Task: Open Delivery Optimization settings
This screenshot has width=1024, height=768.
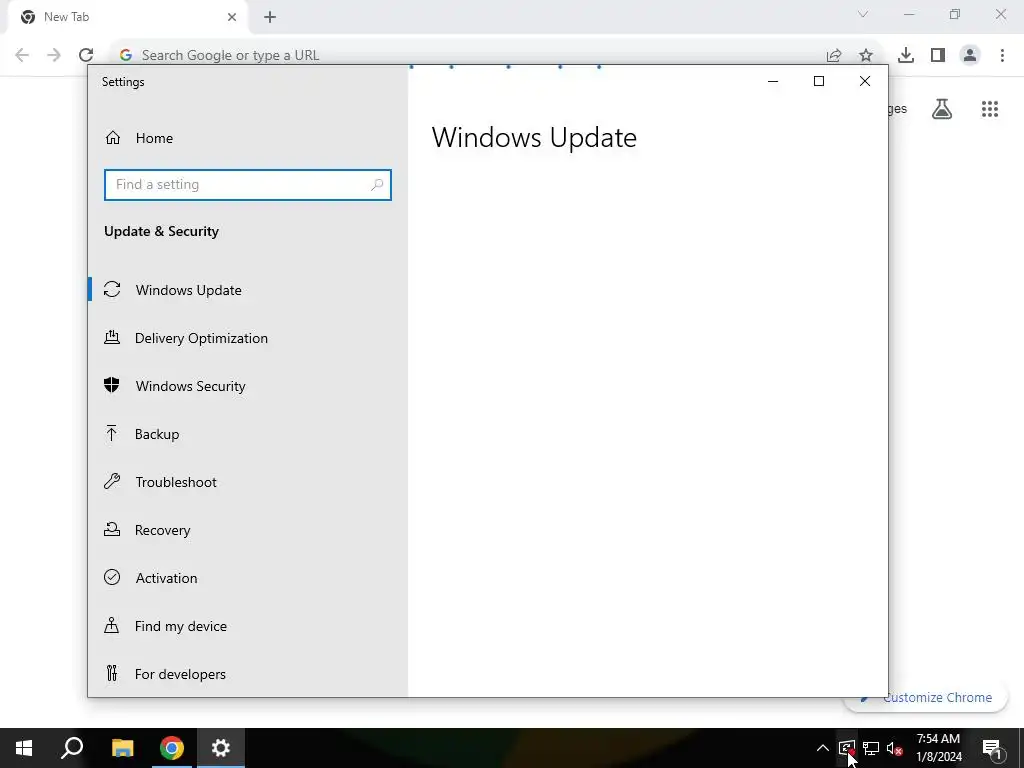Action: click(248, 338)
